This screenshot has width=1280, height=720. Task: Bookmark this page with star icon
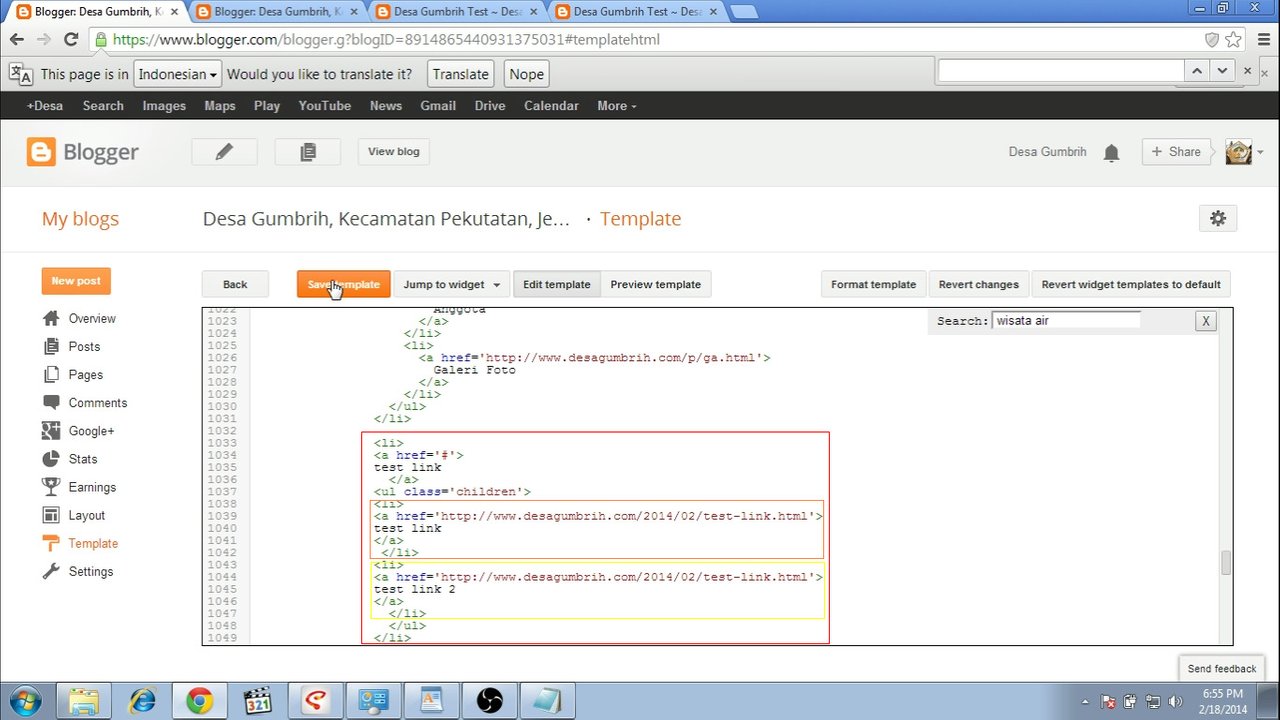1233,40
